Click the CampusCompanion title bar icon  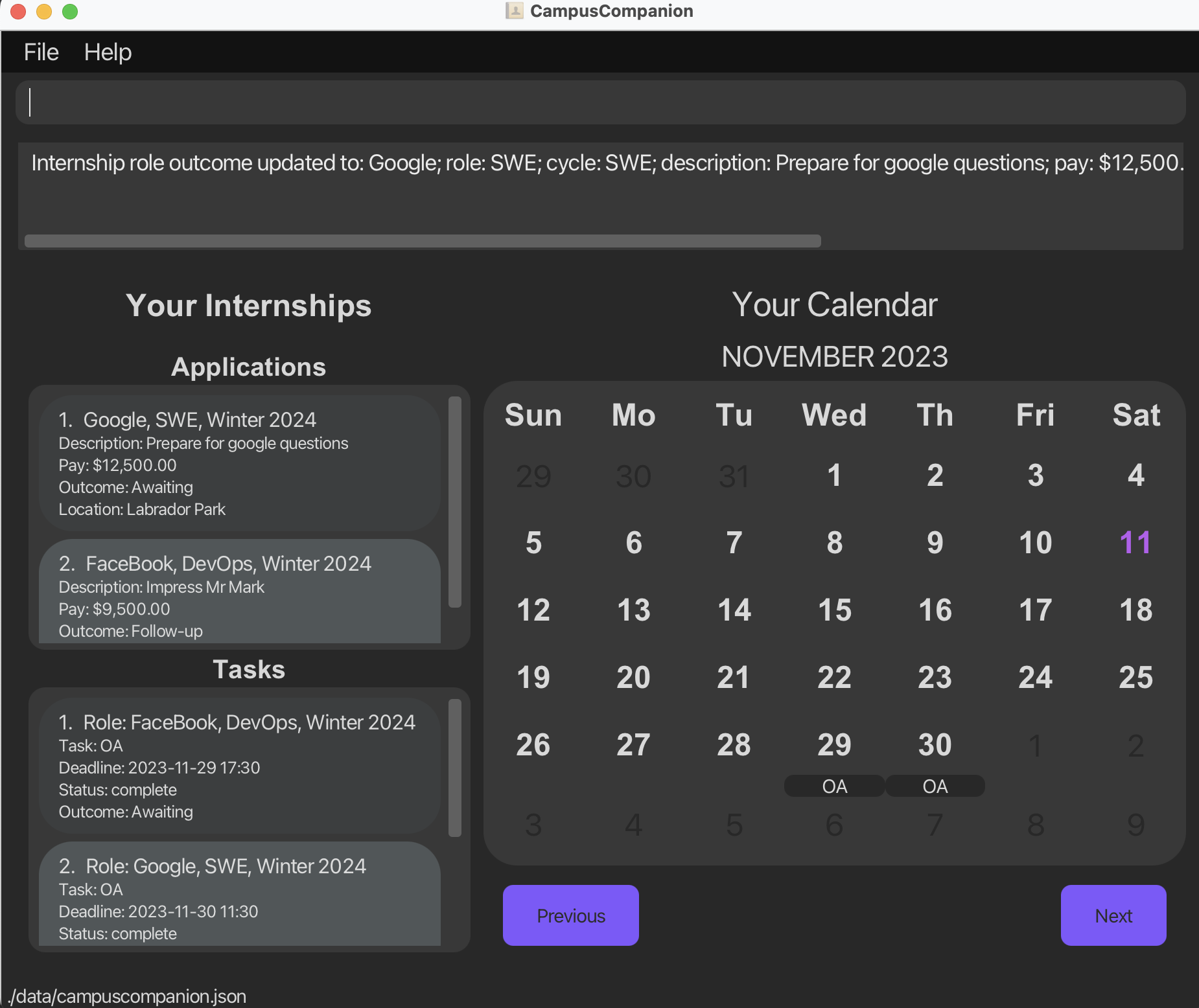[514, 11]
